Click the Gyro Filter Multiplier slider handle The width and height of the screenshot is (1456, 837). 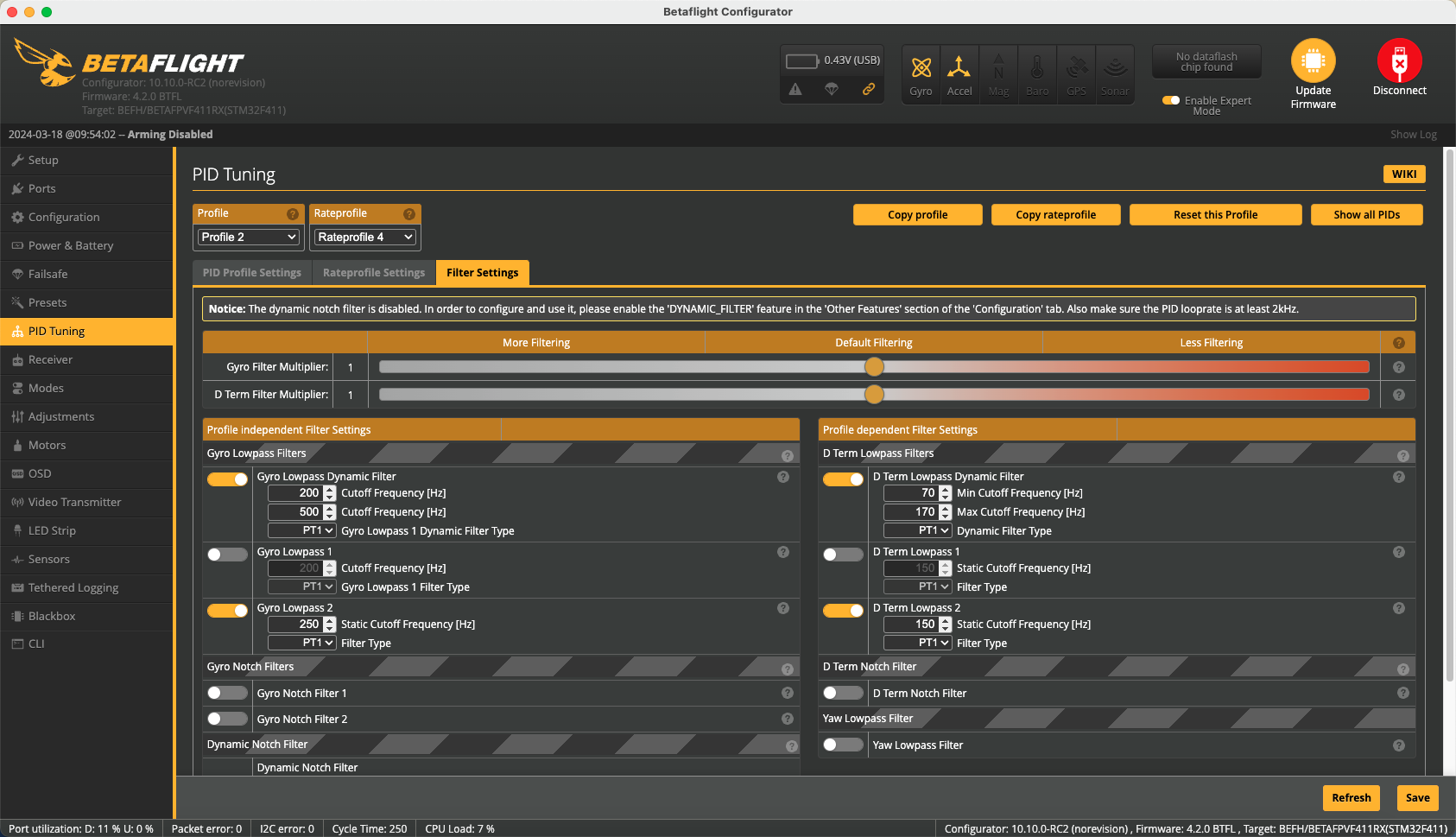(x=874, y=367)
